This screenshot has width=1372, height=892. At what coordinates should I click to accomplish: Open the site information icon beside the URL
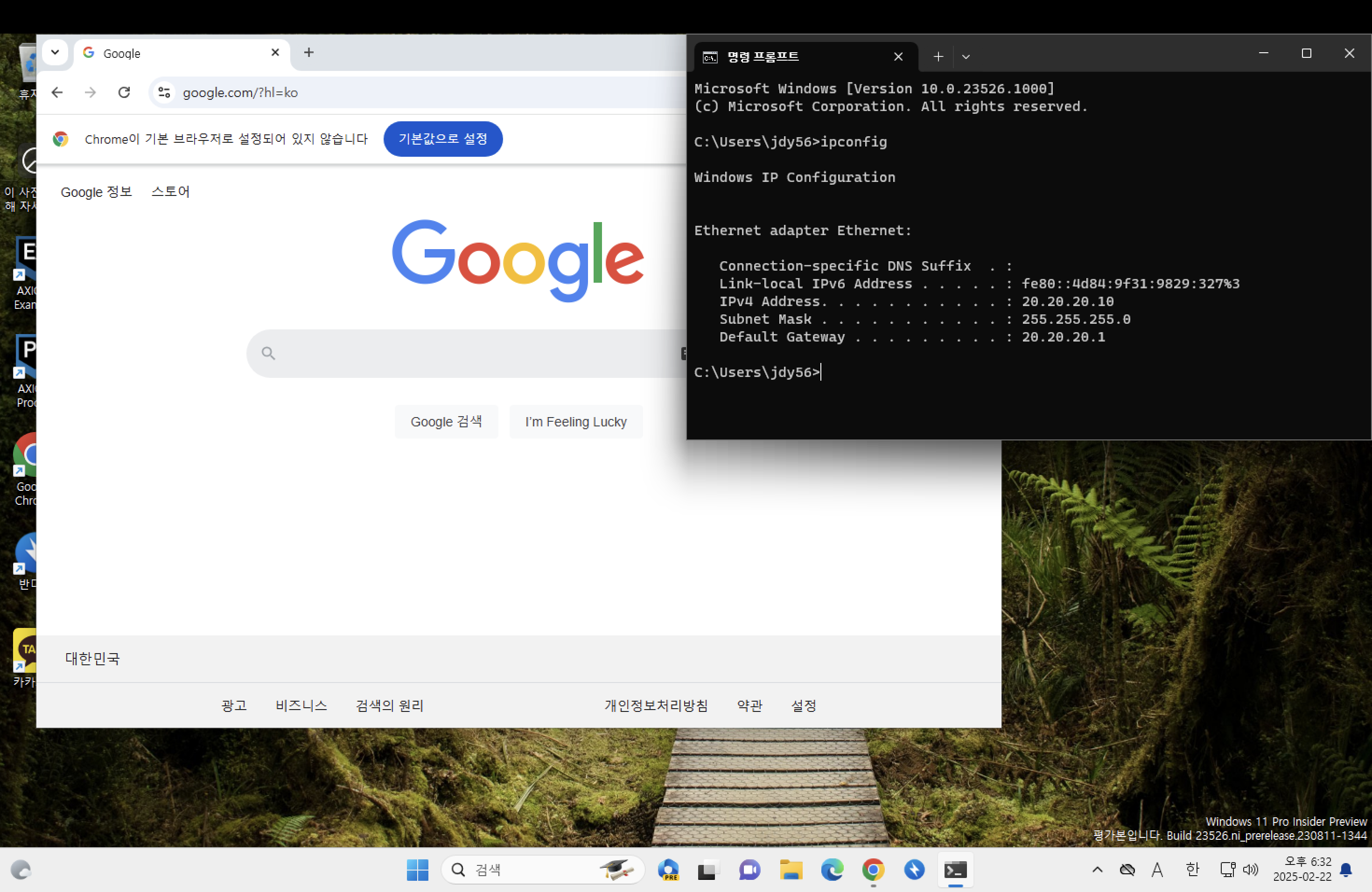coord(164,92)
